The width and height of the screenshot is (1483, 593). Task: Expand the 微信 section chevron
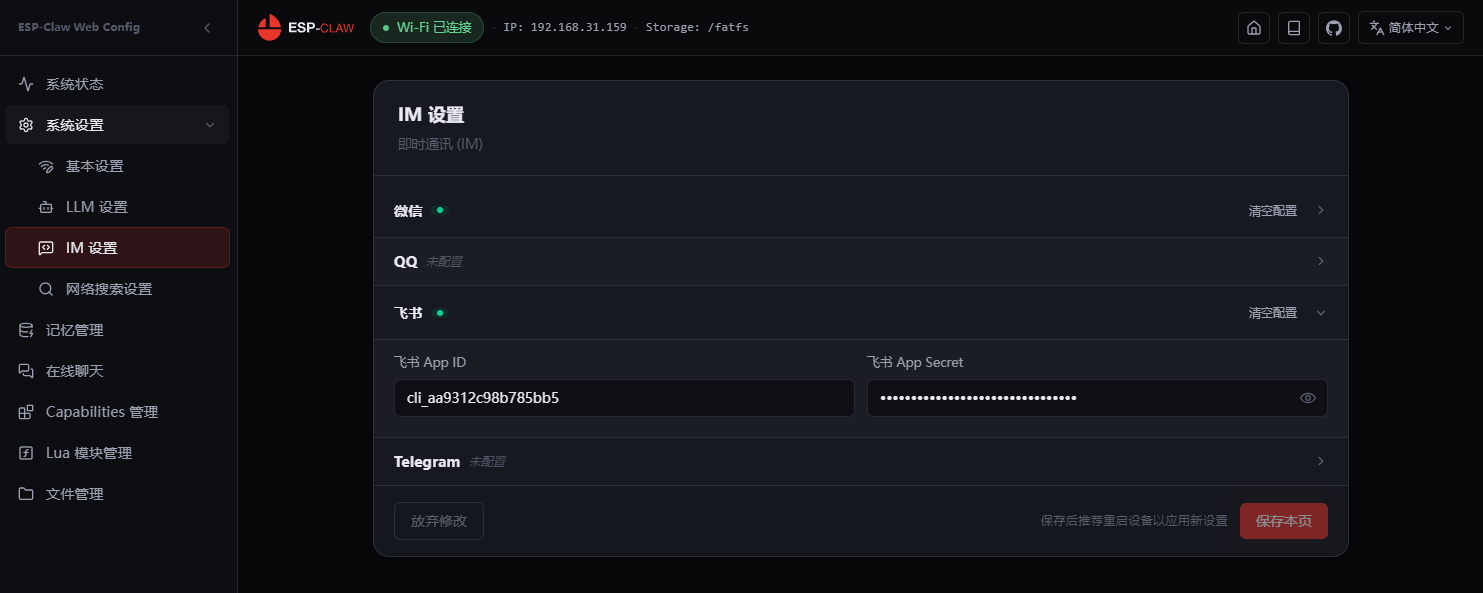pos(1321,211)
